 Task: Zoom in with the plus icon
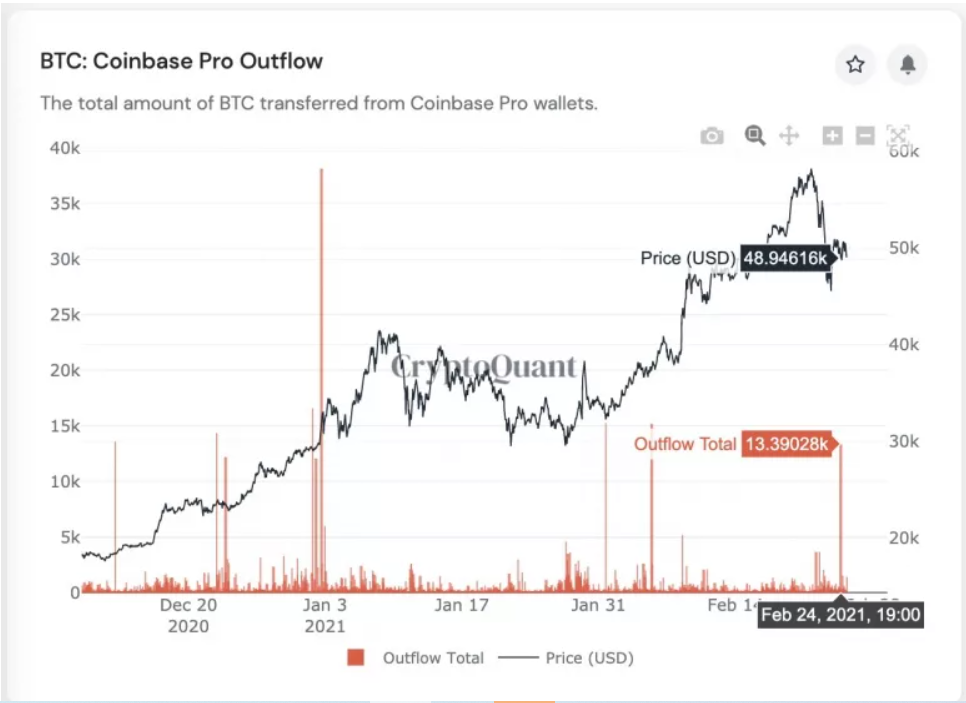[x=831, y=135]
